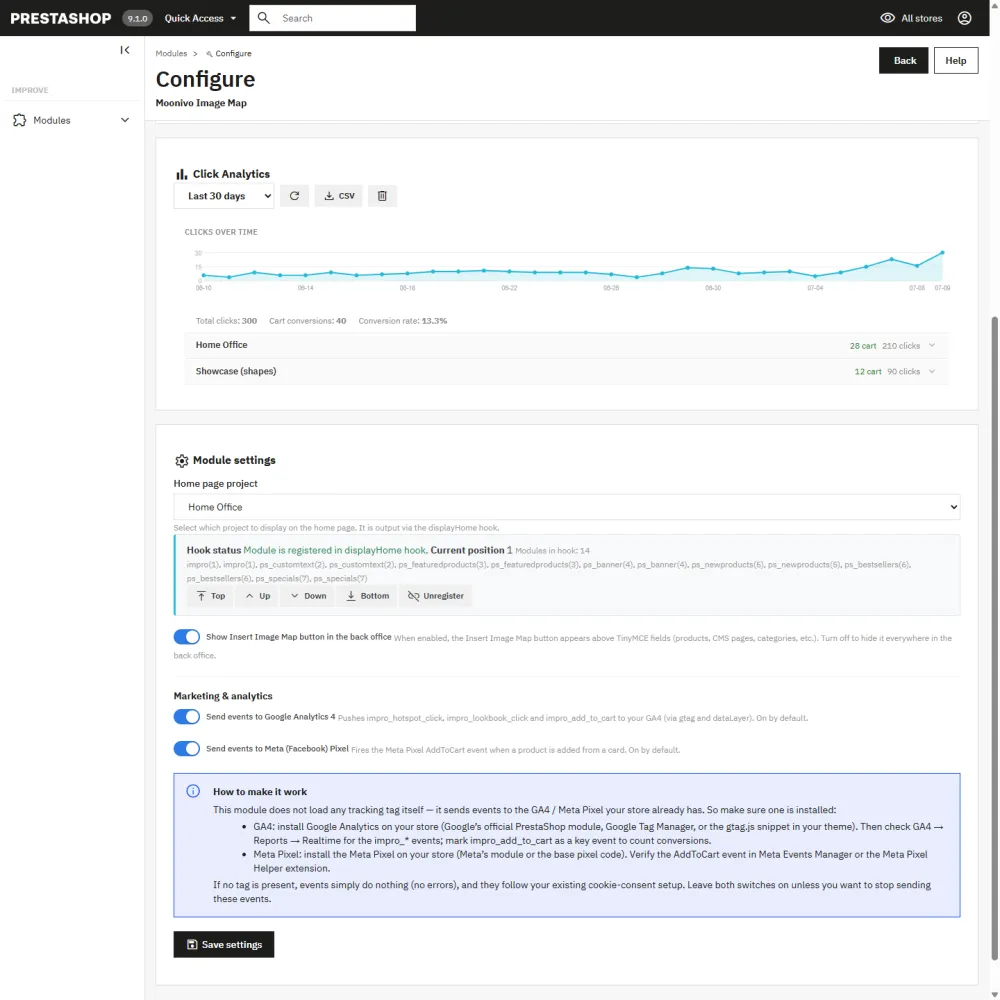Click Save settings button
The image size is (1000, 1000).
click(224, 944)
